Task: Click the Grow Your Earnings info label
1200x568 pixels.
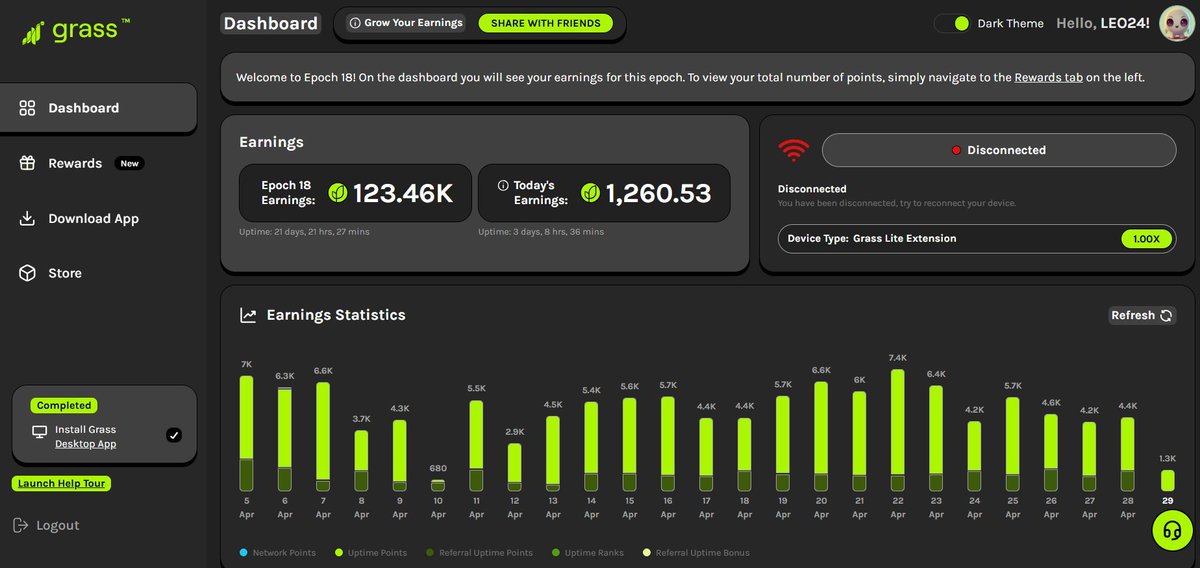Action: pyautogui.click(x=406, y=23)
